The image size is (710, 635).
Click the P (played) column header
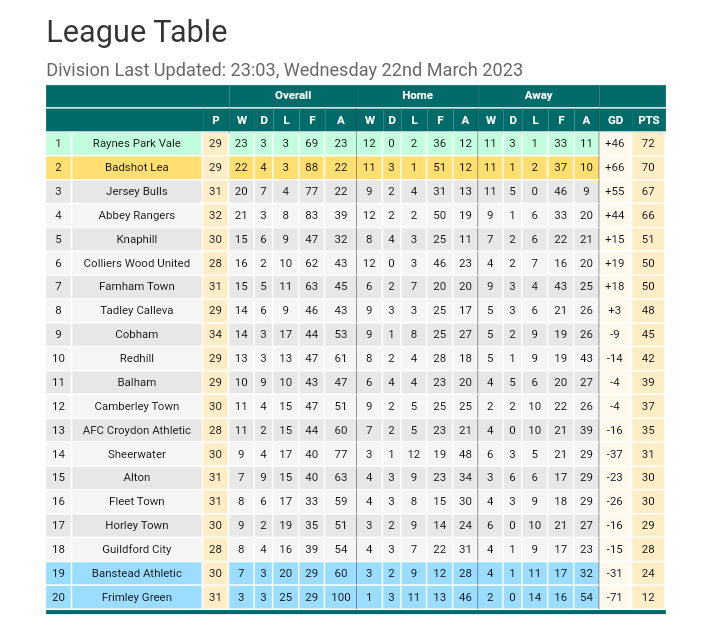click(x=216, y=120)
